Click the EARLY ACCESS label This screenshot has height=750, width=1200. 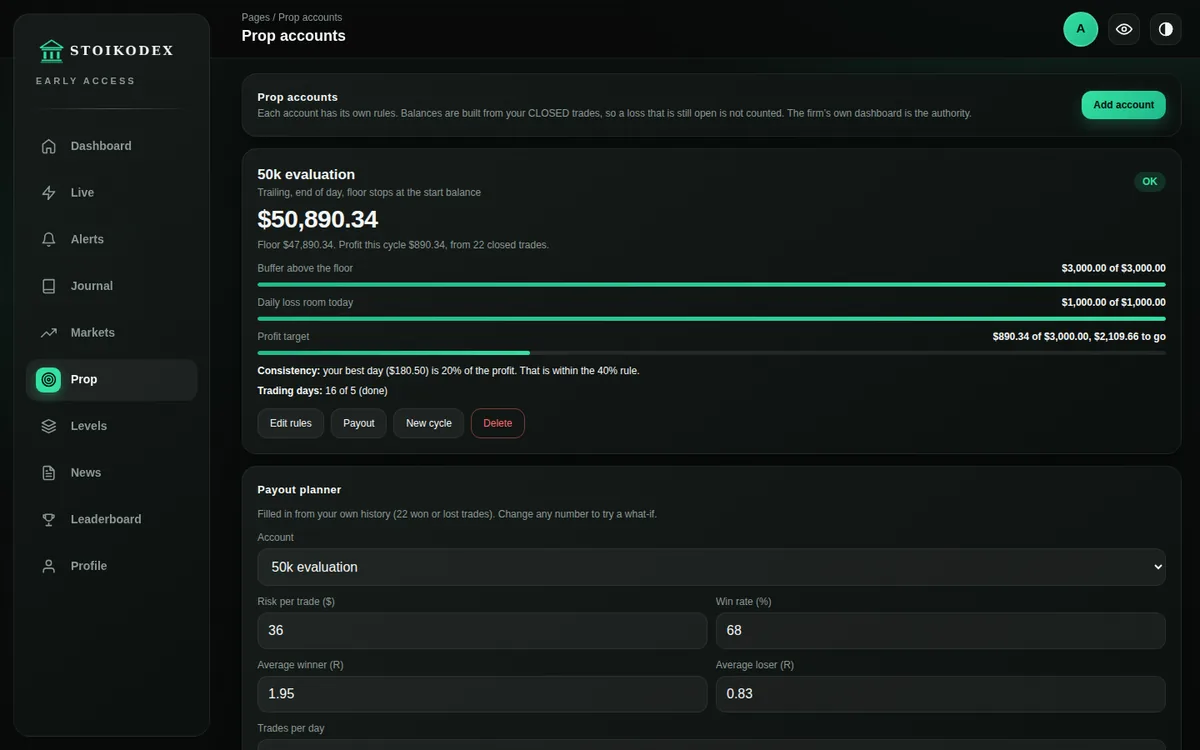point(85,81)
